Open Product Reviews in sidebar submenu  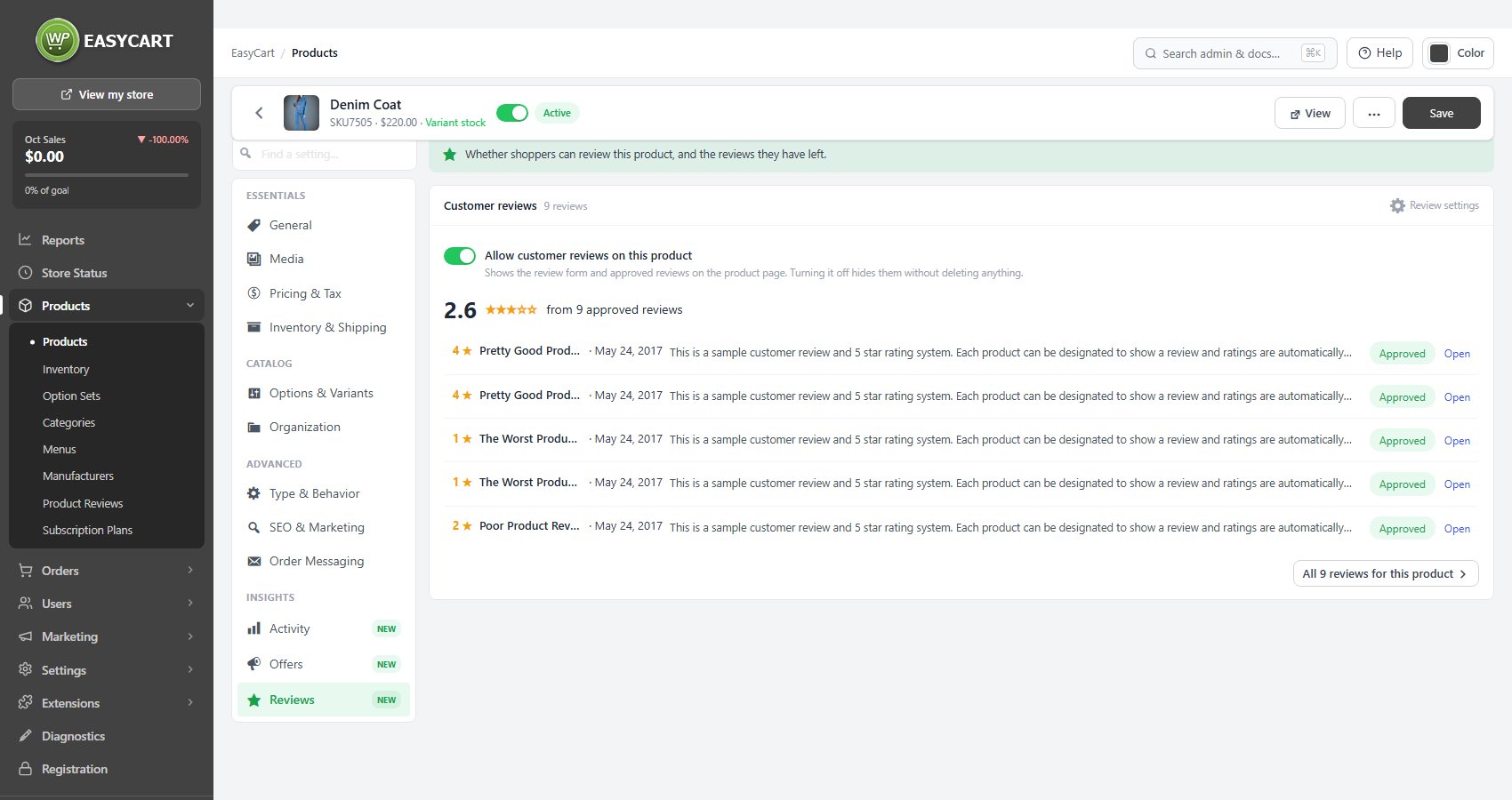pyautogui.click(x=83, y=503)
